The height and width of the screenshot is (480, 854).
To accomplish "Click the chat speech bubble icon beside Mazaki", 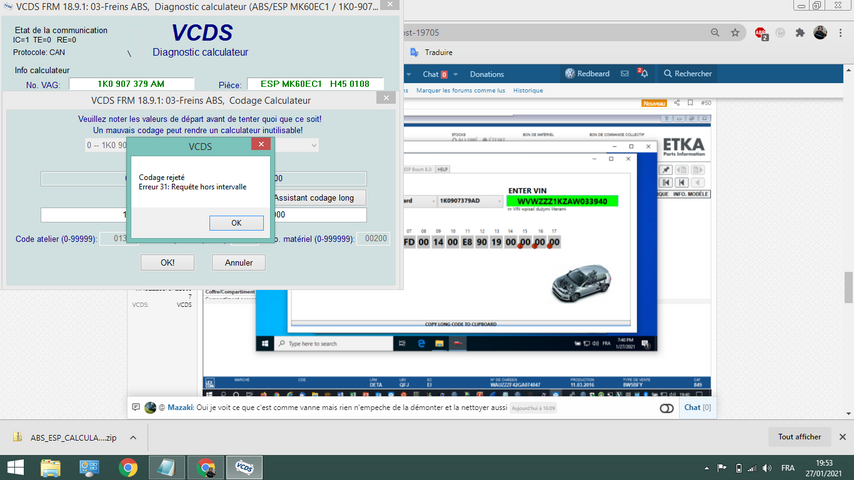I will pos(136,407).
